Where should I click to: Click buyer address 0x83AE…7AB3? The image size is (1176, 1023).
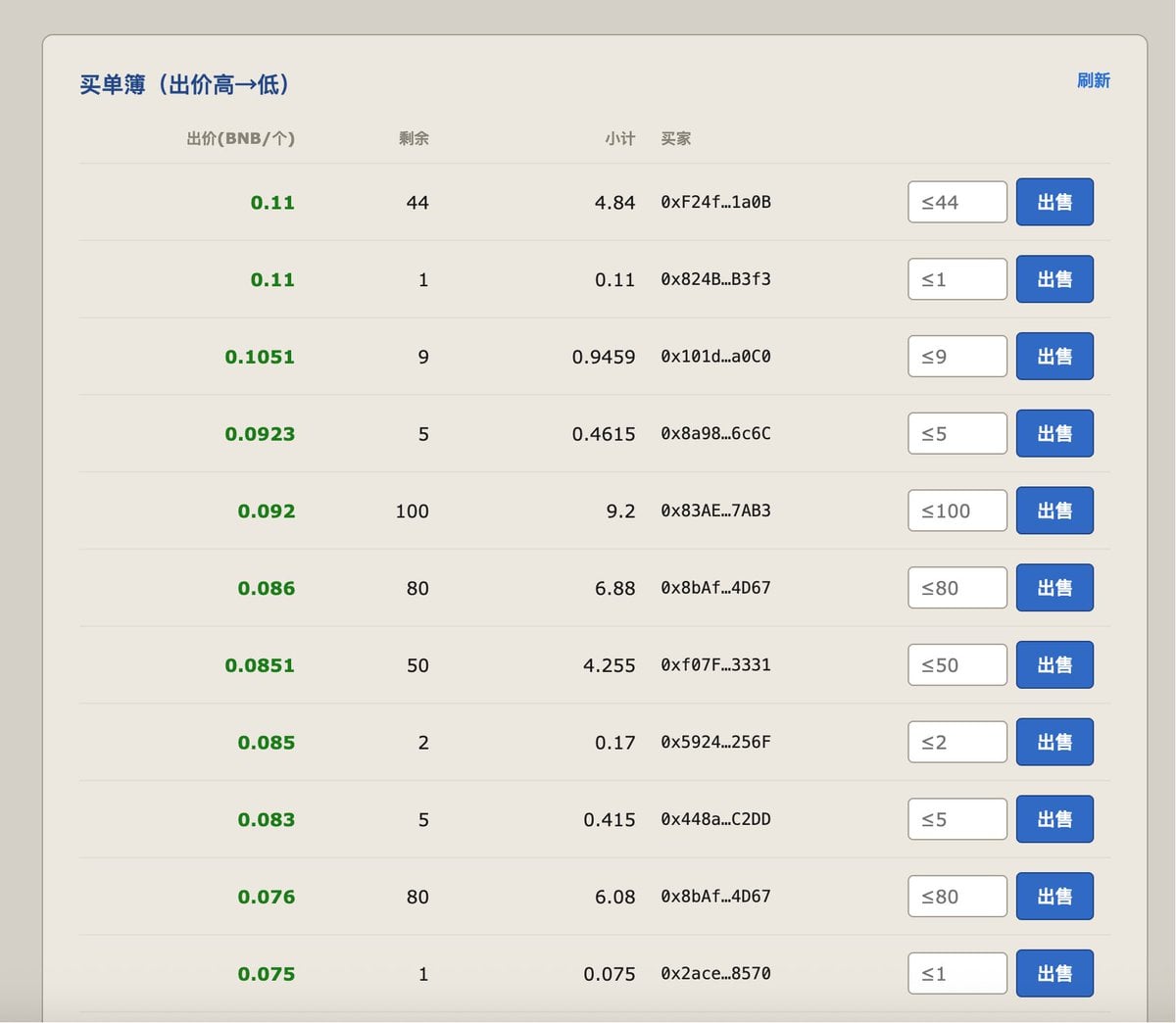715,511
